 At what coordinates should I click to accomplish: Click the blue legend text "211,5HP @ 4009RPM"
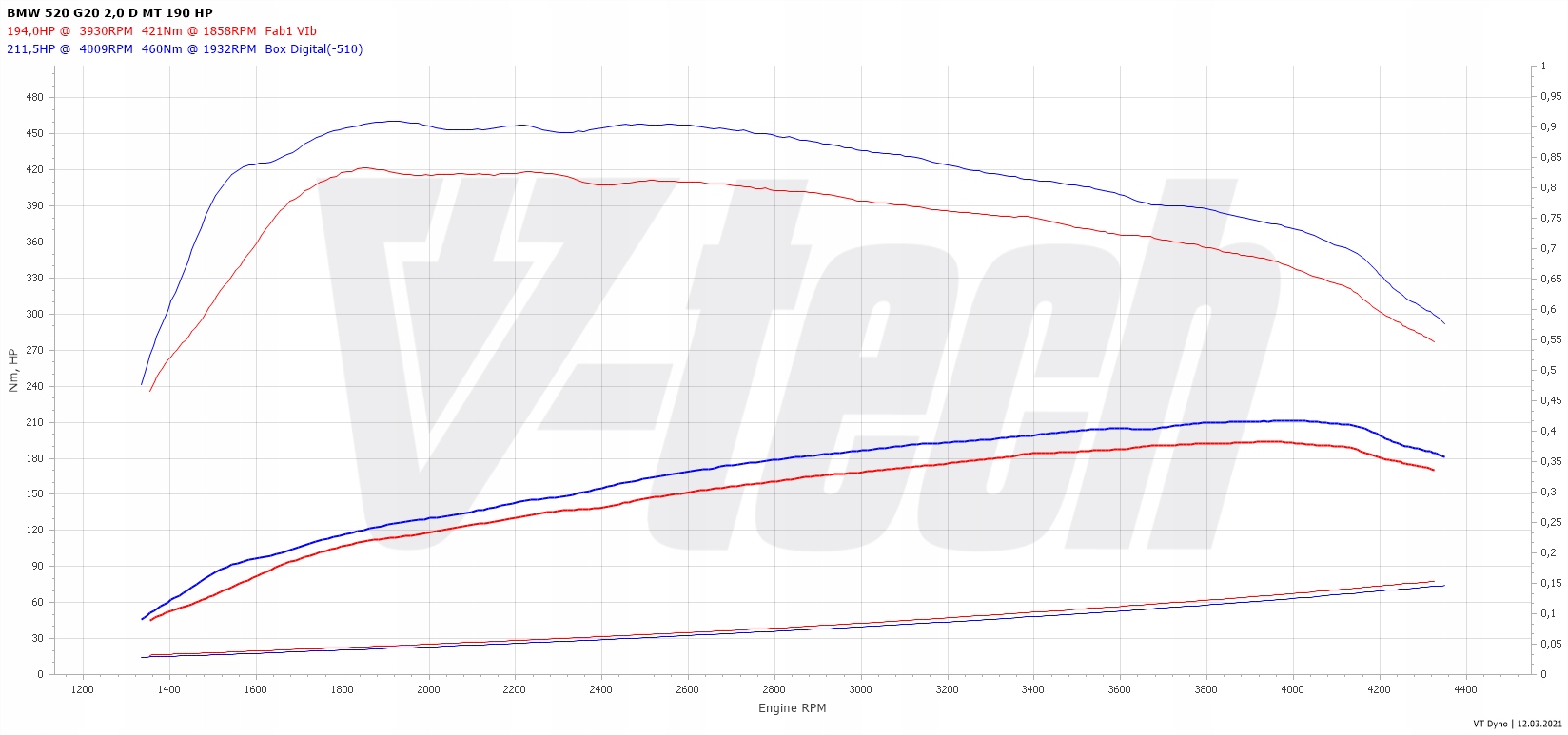click(x=70, y=49)
